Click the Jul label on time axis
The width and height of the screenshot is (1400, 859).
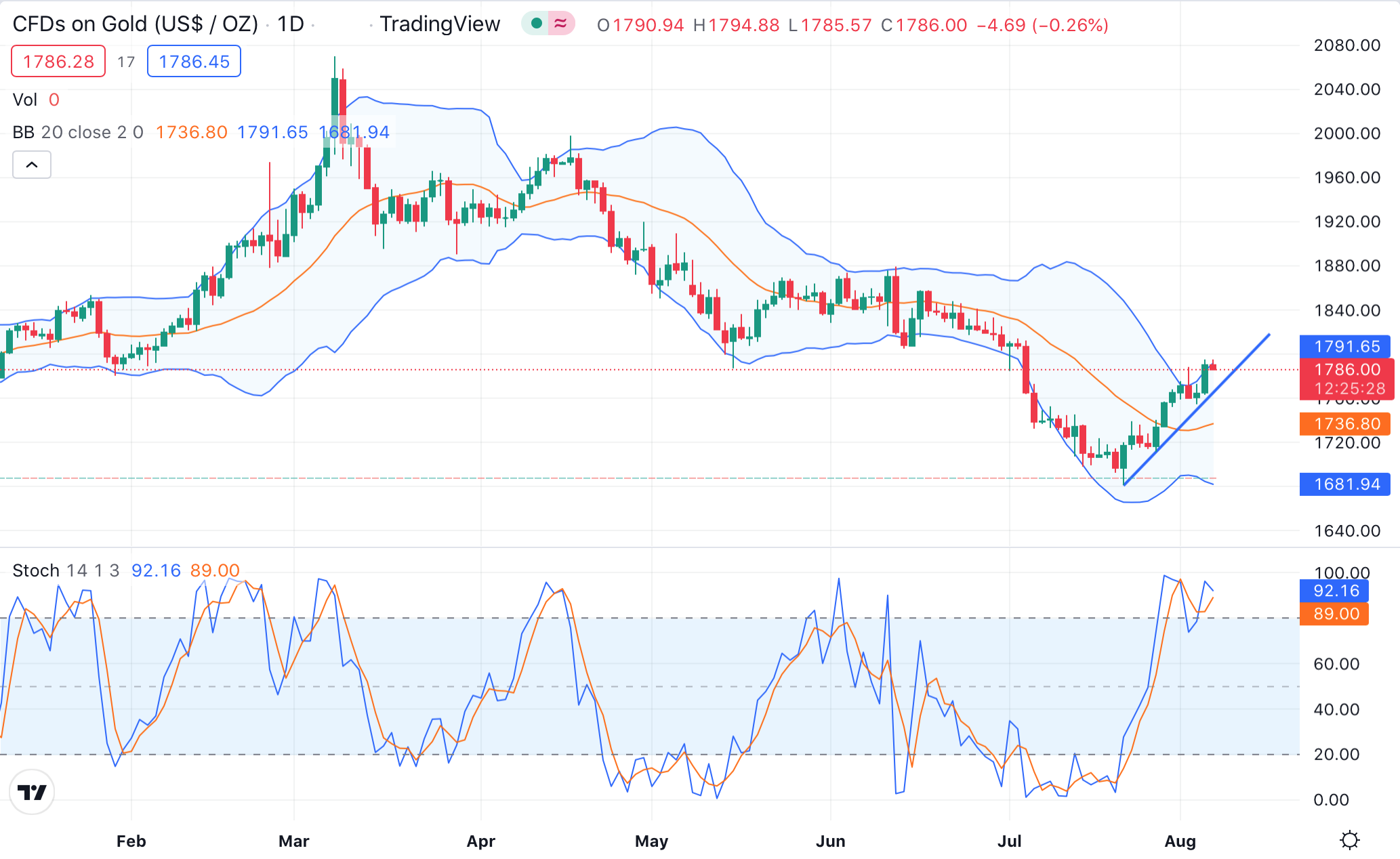point(1009,841)
